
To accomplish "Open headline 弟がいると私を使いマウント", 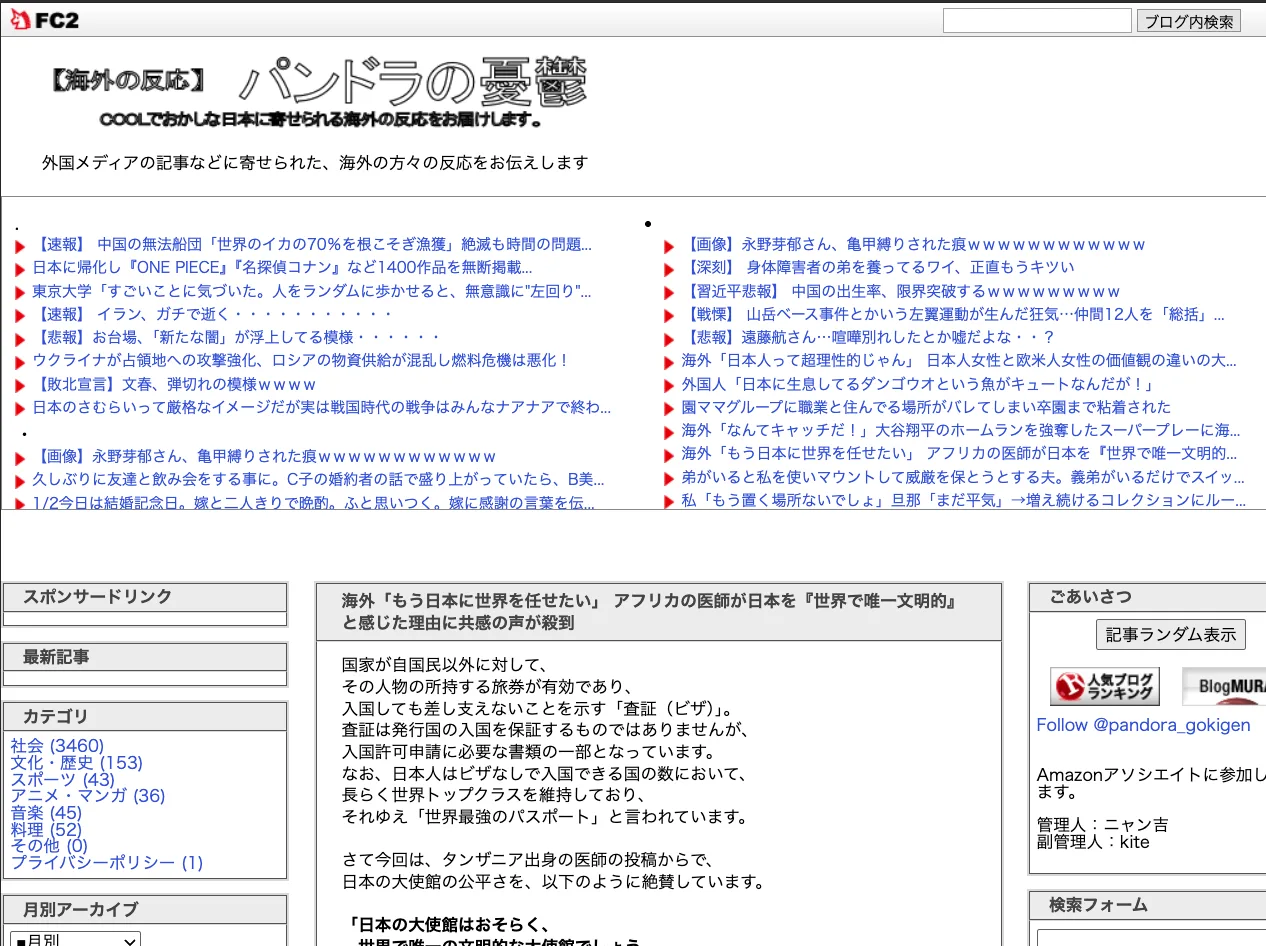I will (x=963, y=477).
